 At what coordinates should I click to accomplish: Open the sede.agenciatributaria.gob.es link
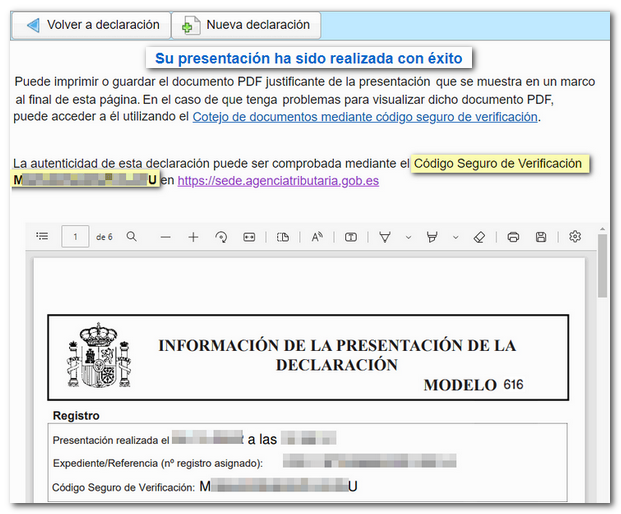(278, 181)
